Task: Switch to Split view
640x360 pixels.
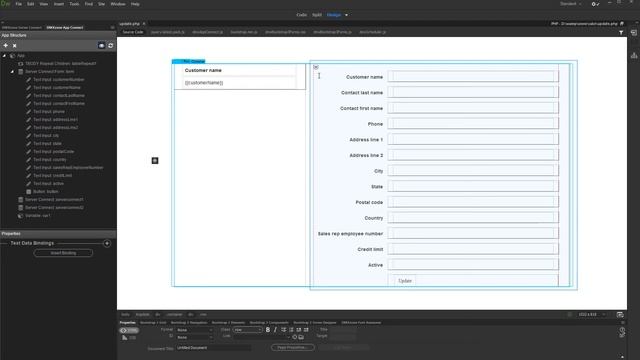Action: (317, 15)
